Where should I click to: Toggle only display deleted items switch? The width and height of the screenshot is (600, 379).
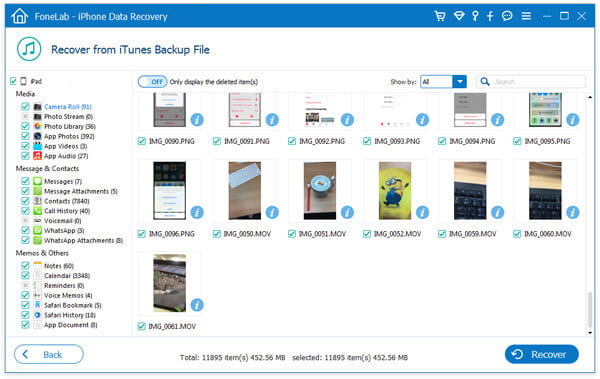(152, 82)
